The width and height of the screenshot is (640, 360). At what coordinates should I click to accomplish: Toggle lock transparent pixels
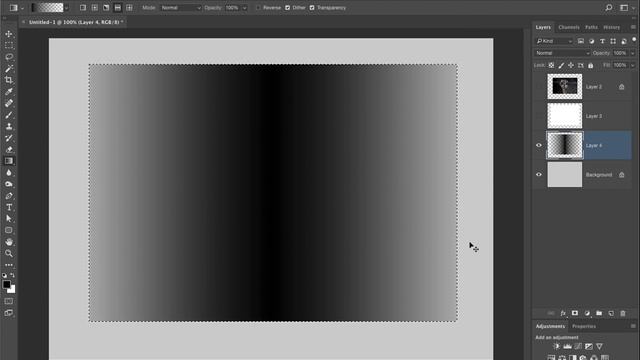pos(551,65)
